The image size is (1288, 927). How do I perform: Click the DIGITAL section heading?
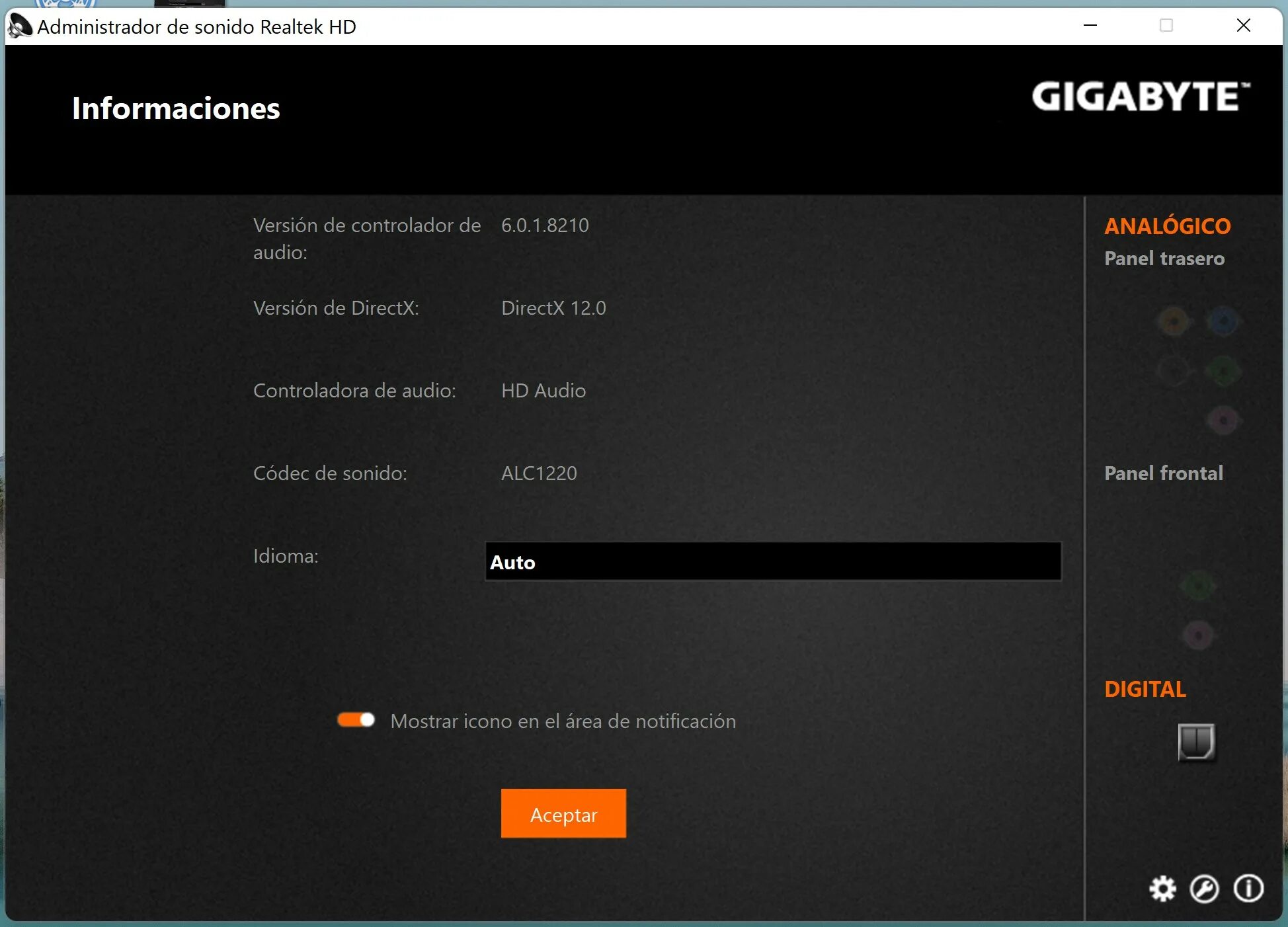(x=1145, y=689)
